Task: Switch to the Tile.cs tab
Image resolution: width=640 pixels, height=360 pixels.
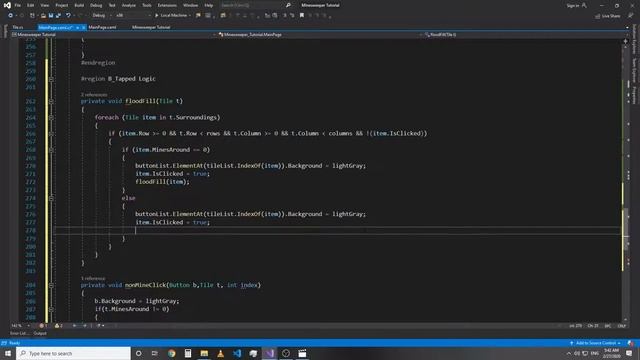Action: (x=18, y=27)
